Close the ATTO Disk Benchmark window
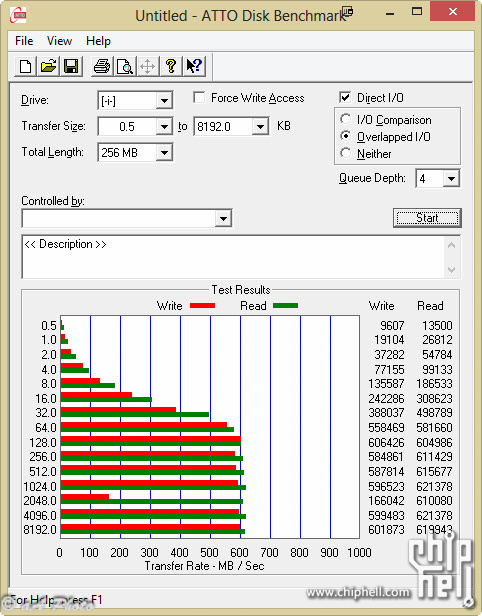This screenshot has height=616, width=482. (453, 12)
